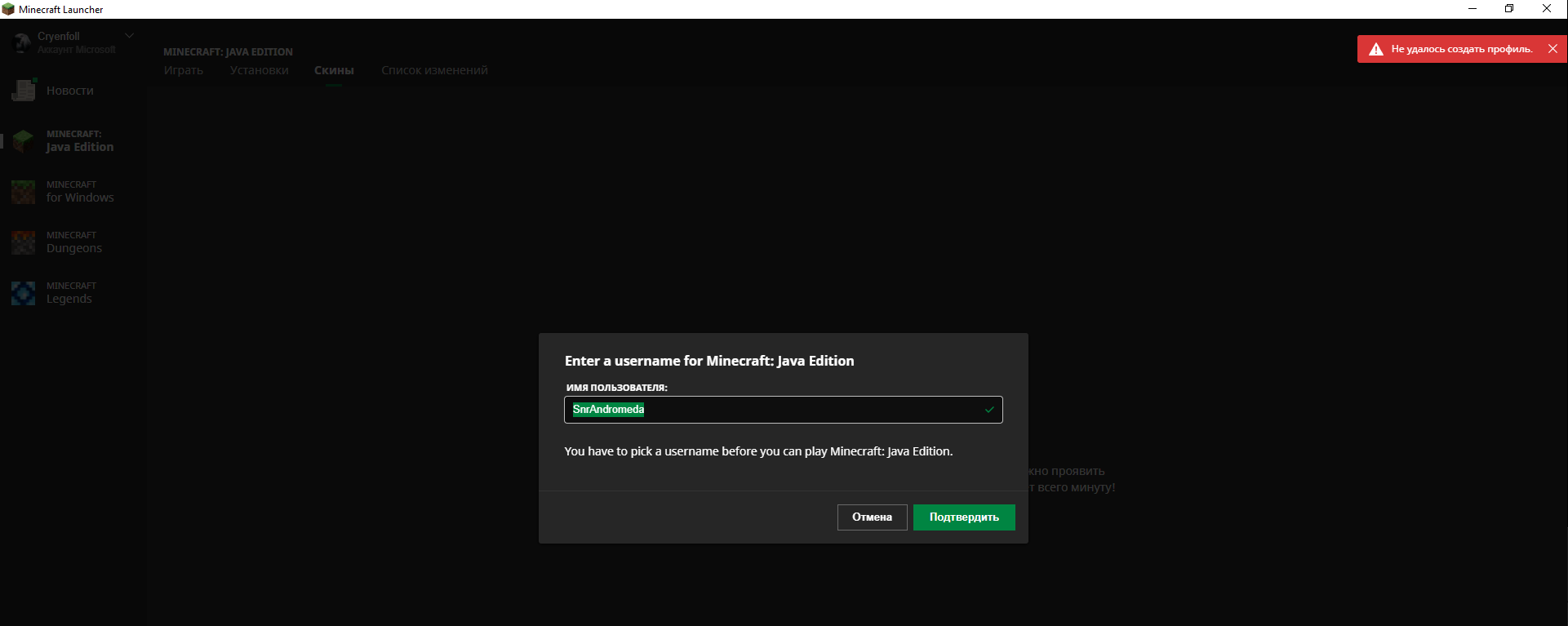Switch to the Установки tab
Screen dimensions: 1568x626
pyautogui.click(x=260, y=70)
